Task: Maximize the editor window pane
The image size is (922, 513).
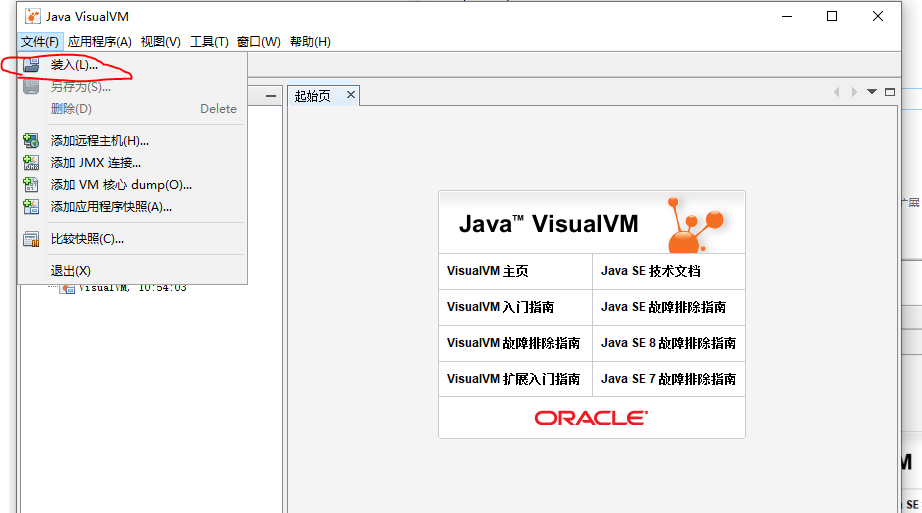Action: [890, 92]
